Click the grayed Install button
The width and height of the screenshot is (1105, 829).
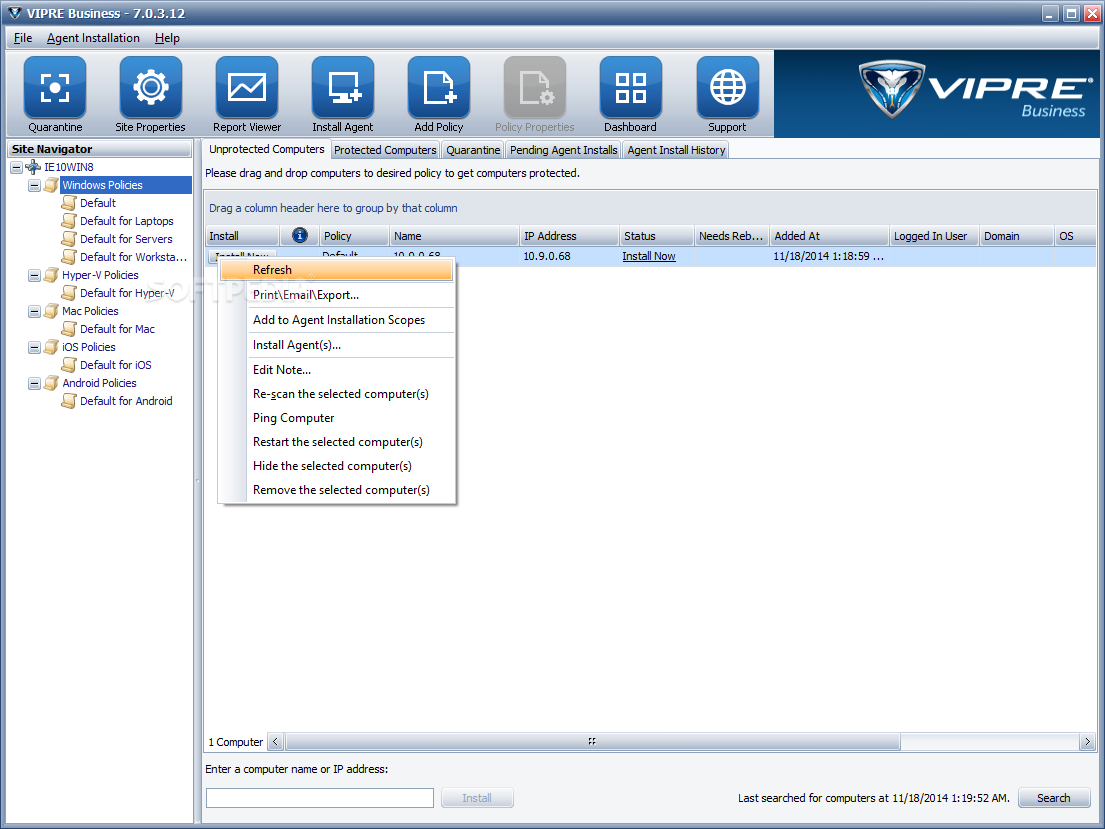(x=477, y=798)
